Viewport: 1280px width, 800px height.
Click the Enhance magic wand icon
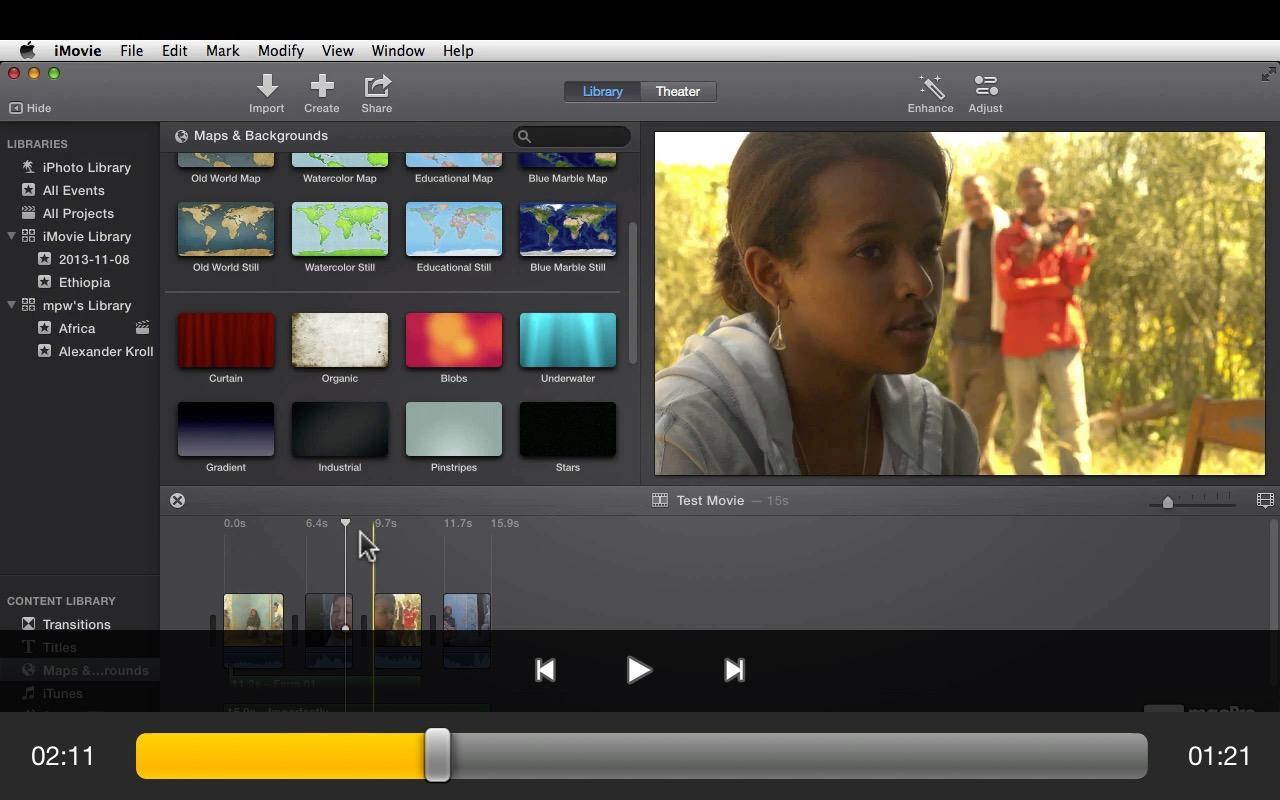[931, 86]
